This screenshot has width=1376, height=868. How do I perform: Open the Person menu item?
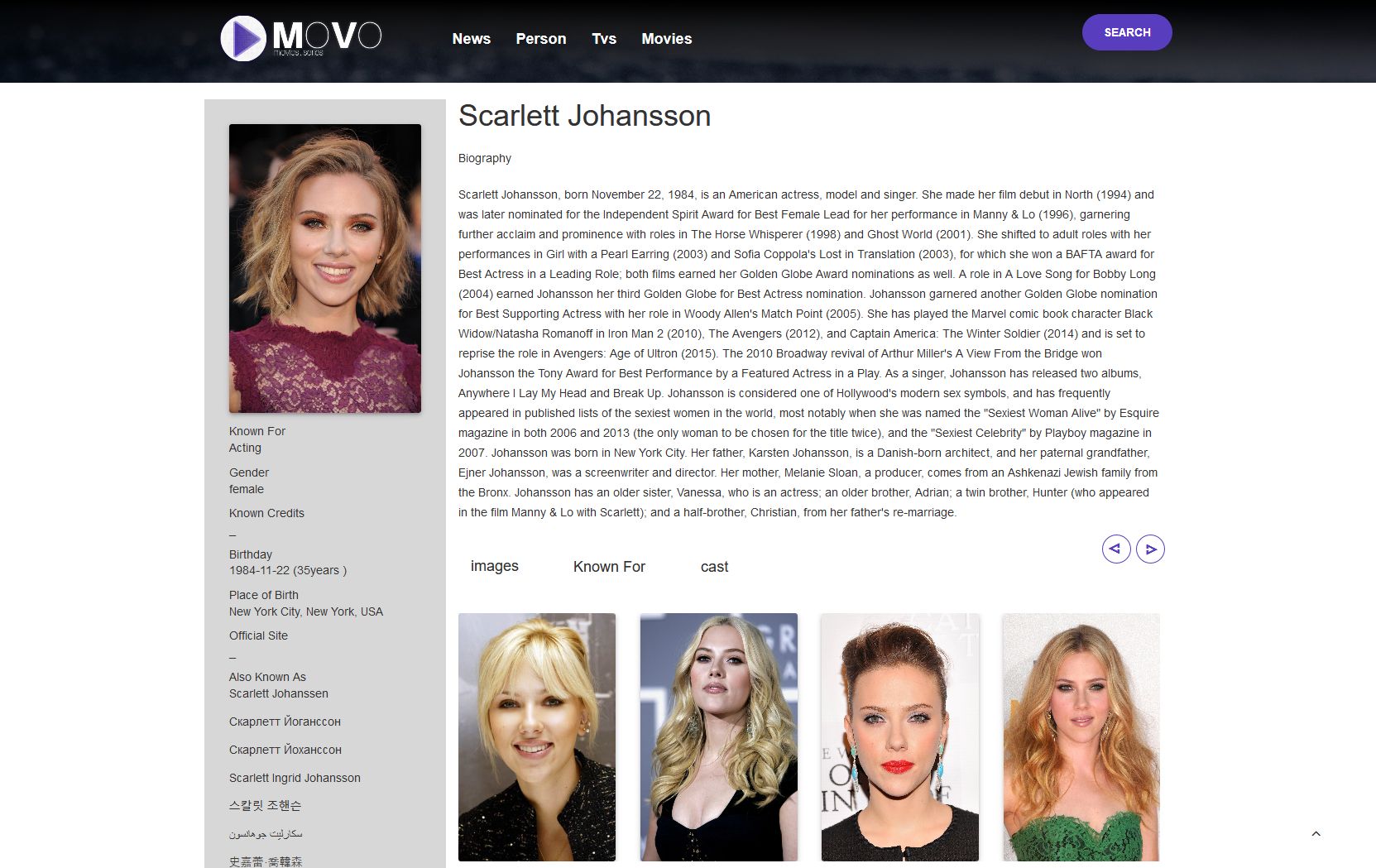(540, 39)
